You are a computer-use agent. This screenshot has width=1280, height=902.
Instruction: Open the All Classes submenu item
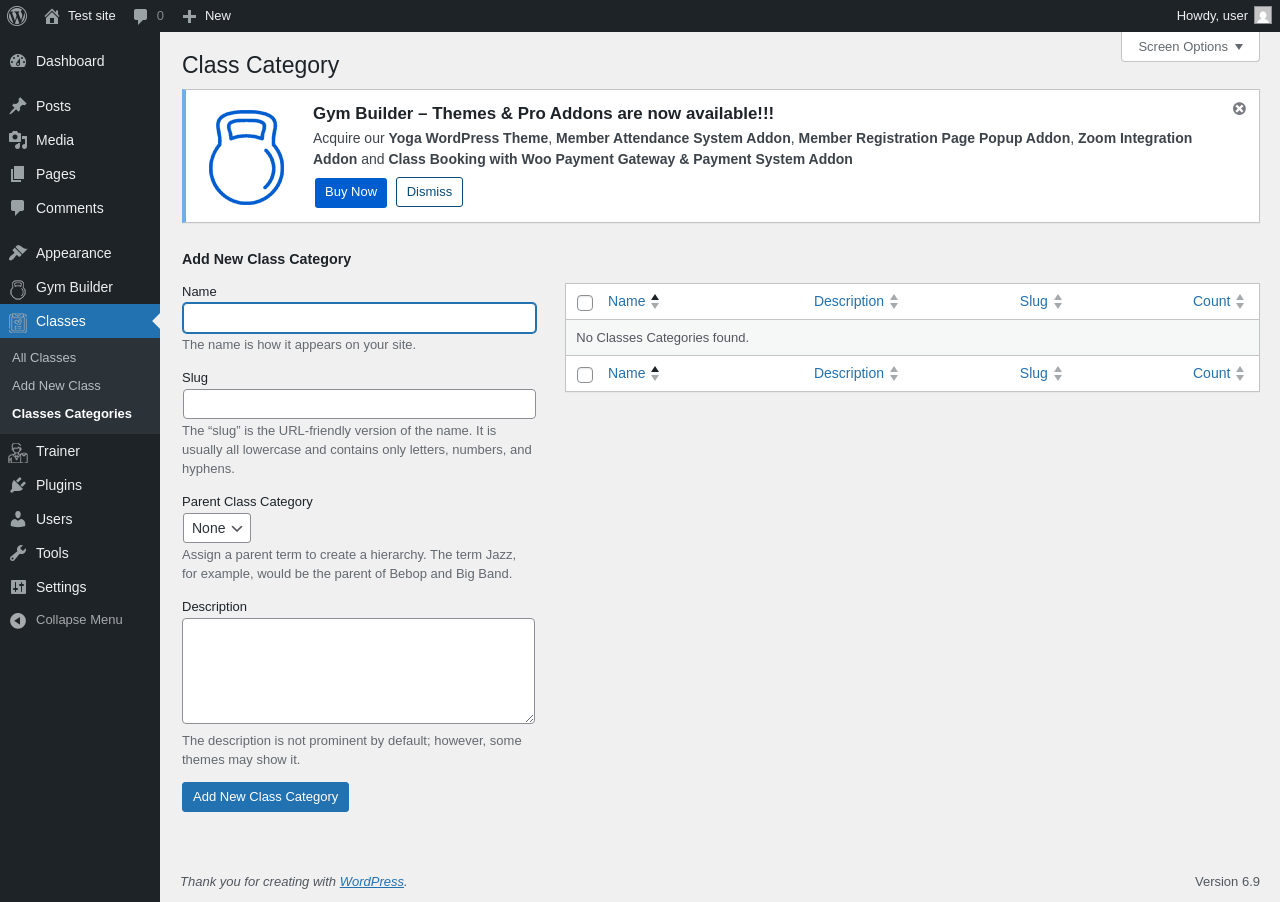tap(44, 358)
